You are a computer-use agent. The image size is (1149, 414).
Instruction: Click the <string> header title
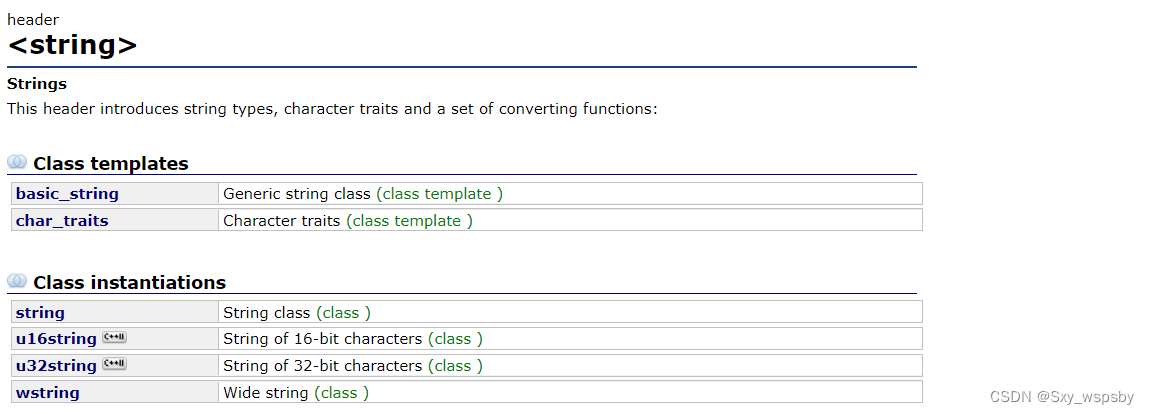coord(72,45)
